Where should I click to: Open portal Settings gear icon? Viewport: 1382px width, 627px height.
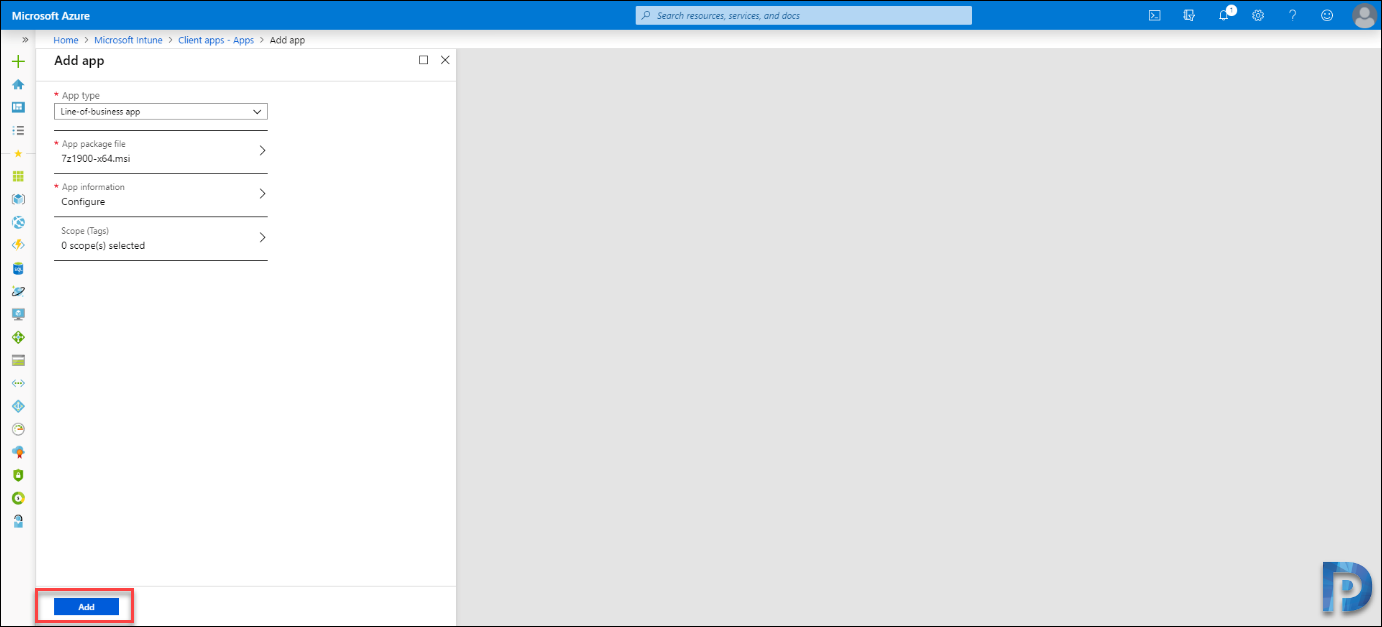click(x=1258, y=15)
